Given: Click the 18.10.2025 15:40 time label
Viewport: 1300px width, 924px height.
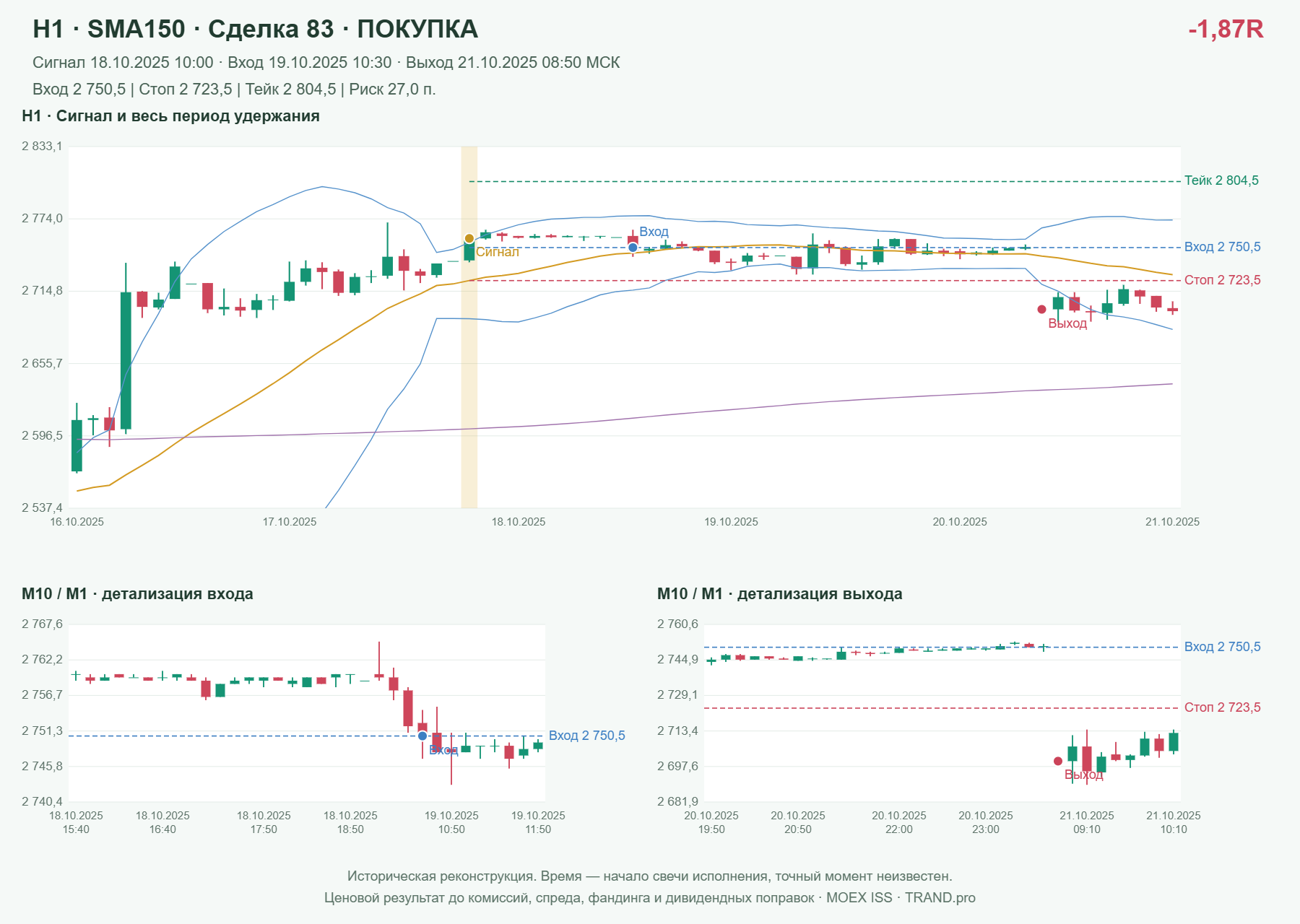Looking at the screenshot, I should 76,822.
